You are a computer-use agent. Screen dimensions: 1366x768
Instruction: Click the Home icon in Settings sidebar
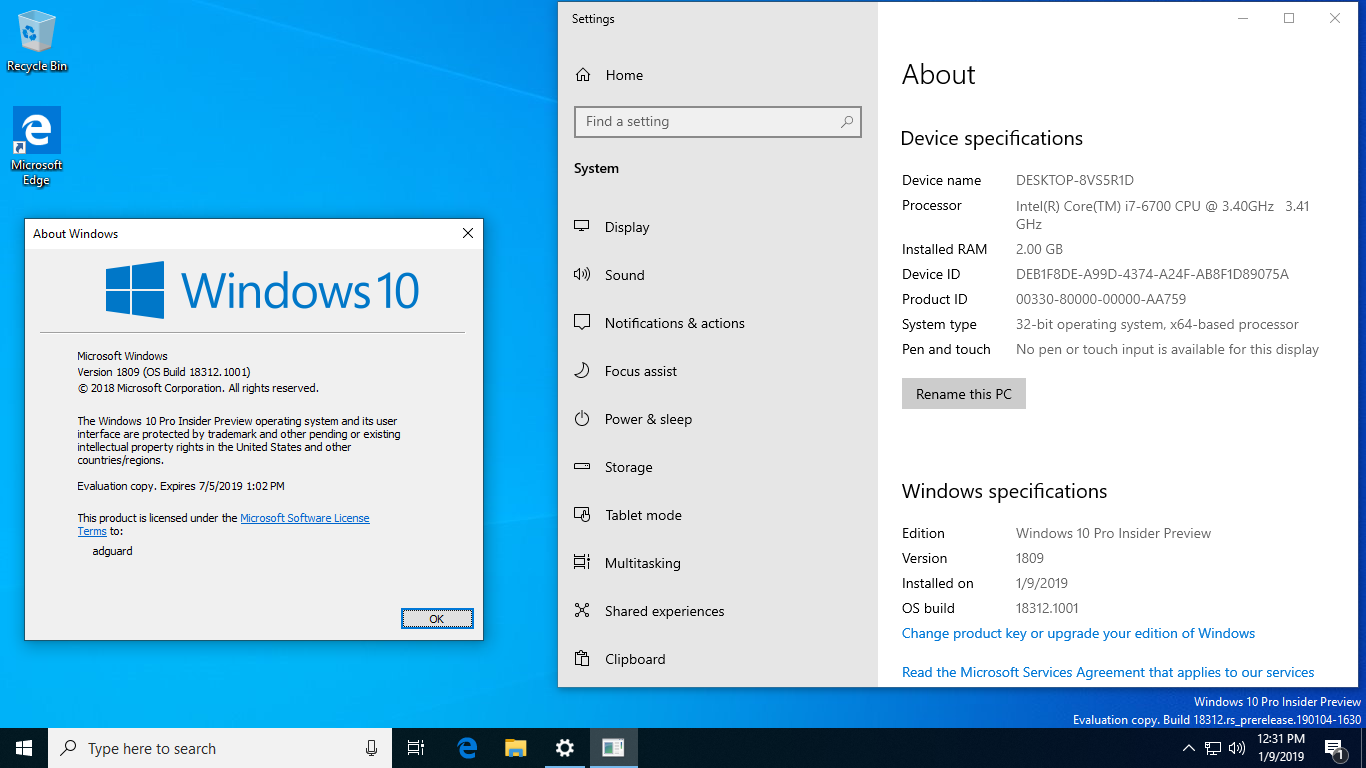pyautogui.click(x=583, y=75)
